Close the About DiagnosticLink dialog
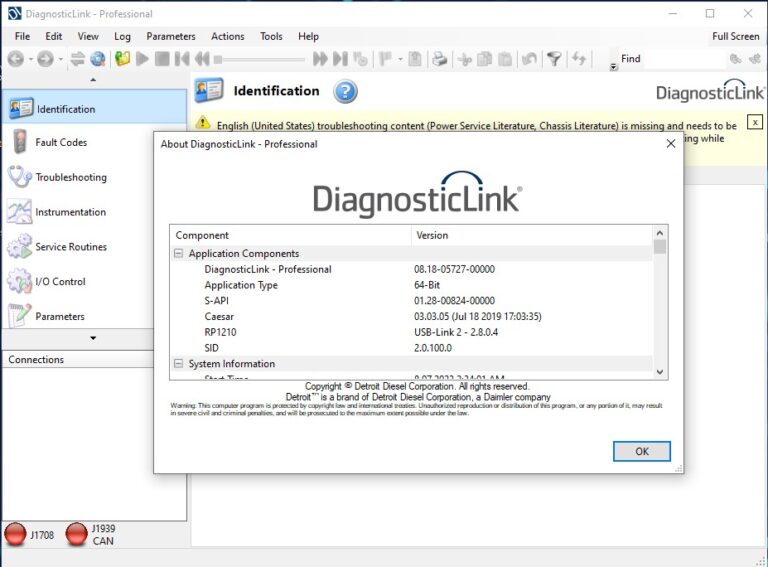The width and height of the screenshot is (768, 567). pyautogui.click(x=671, y=143)
